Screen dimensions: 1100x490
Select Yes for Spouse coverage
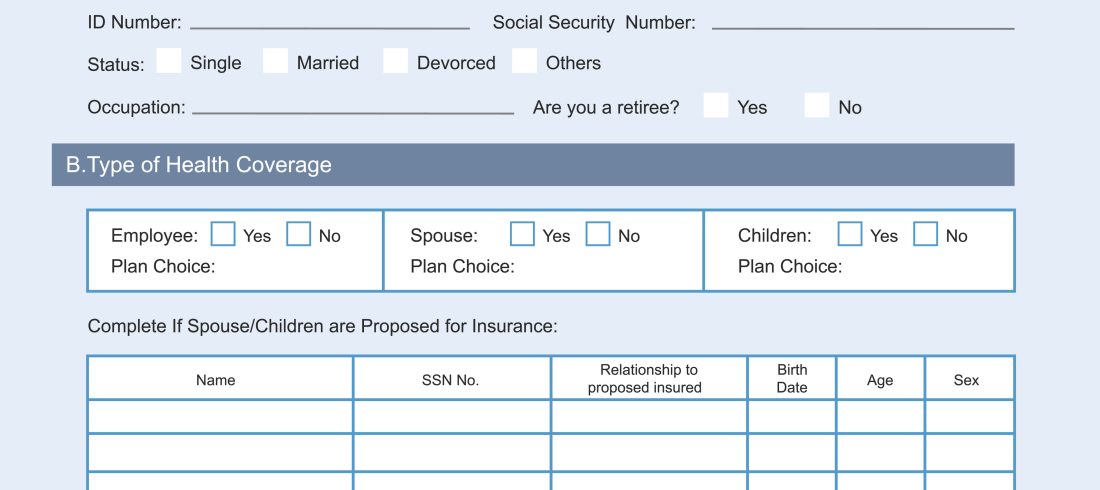(522, 234)
